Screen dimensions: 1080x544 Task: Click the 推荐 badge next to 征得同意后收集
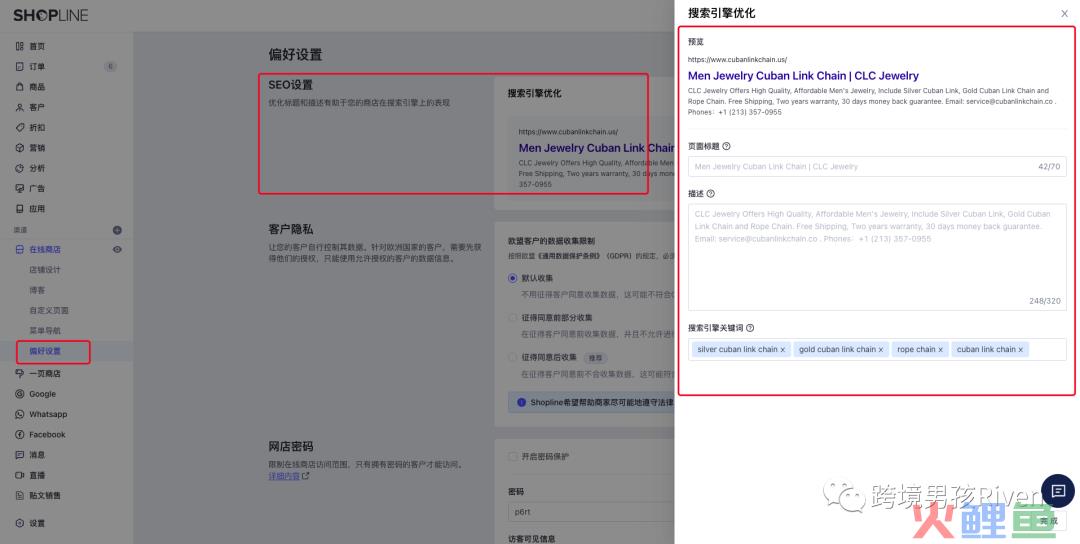(595, 358)
